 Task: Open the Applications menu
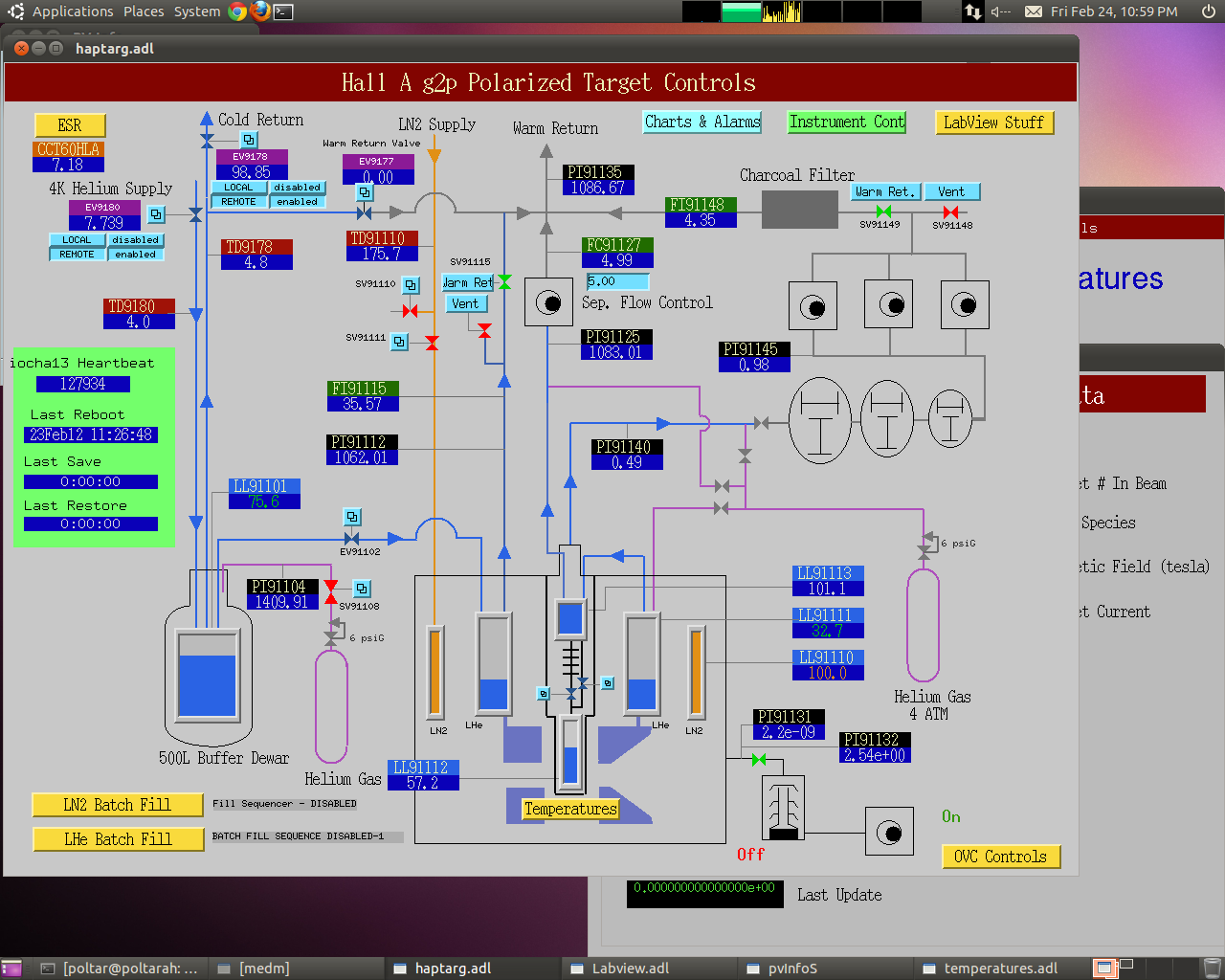coord(73,11)
